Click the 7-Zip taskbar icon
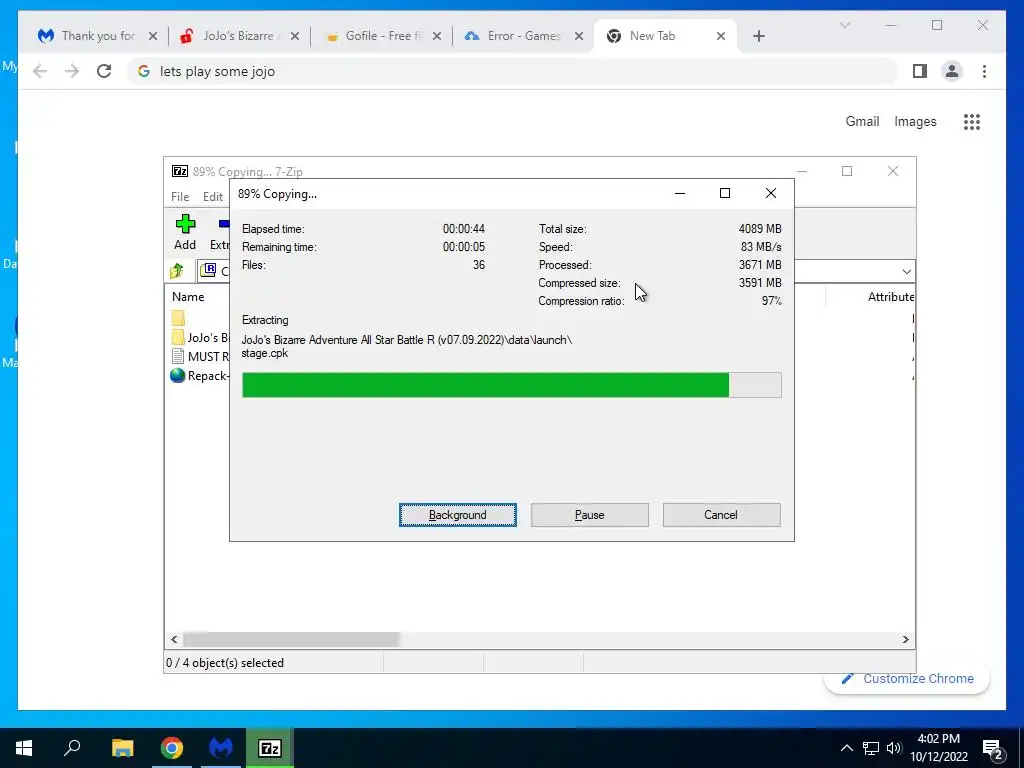This screenshot has height=768, width=1024. tap(270, 748)
